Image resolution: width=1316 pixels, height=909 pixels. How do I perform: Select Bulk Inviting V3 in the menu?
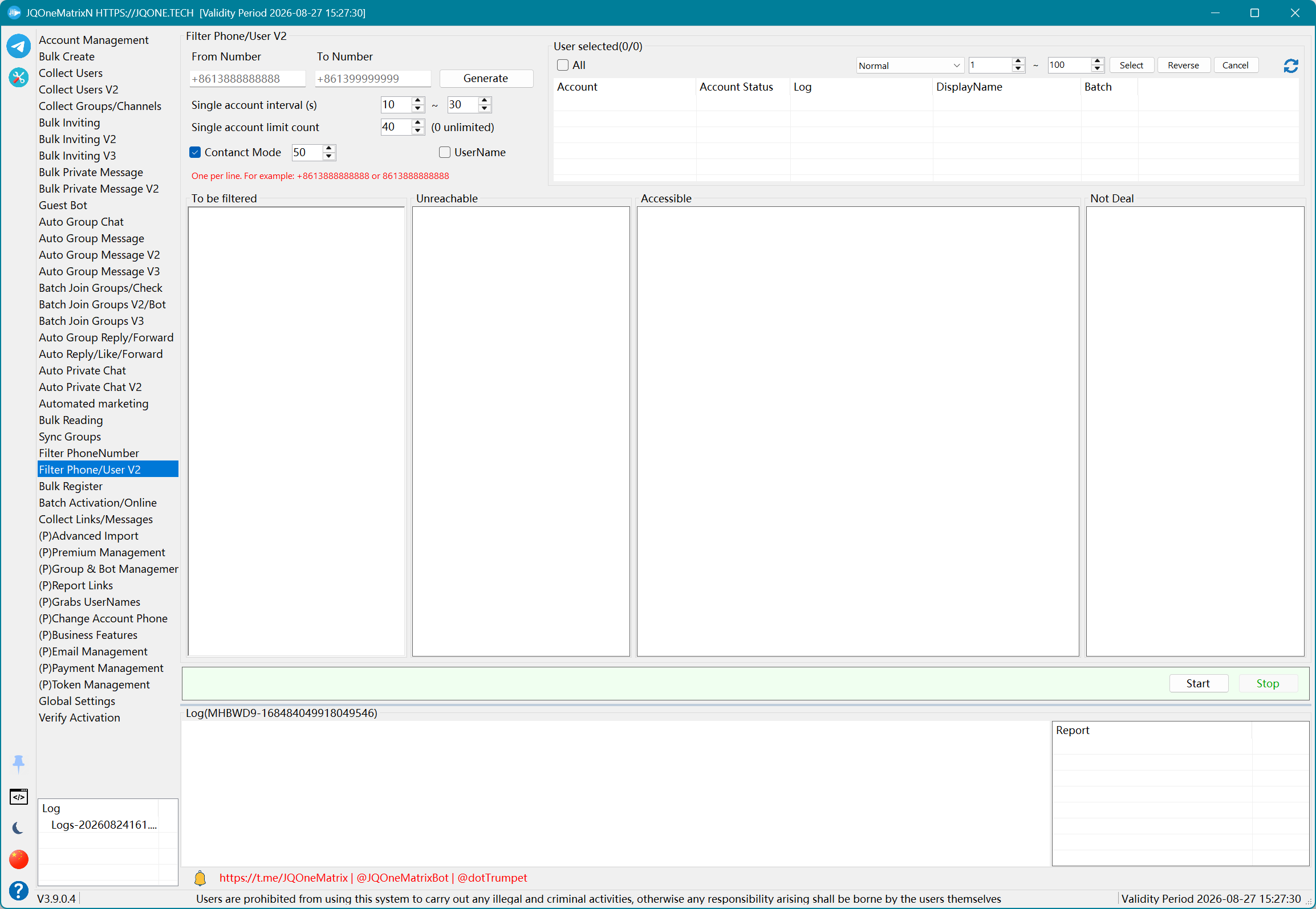[78, 156]
